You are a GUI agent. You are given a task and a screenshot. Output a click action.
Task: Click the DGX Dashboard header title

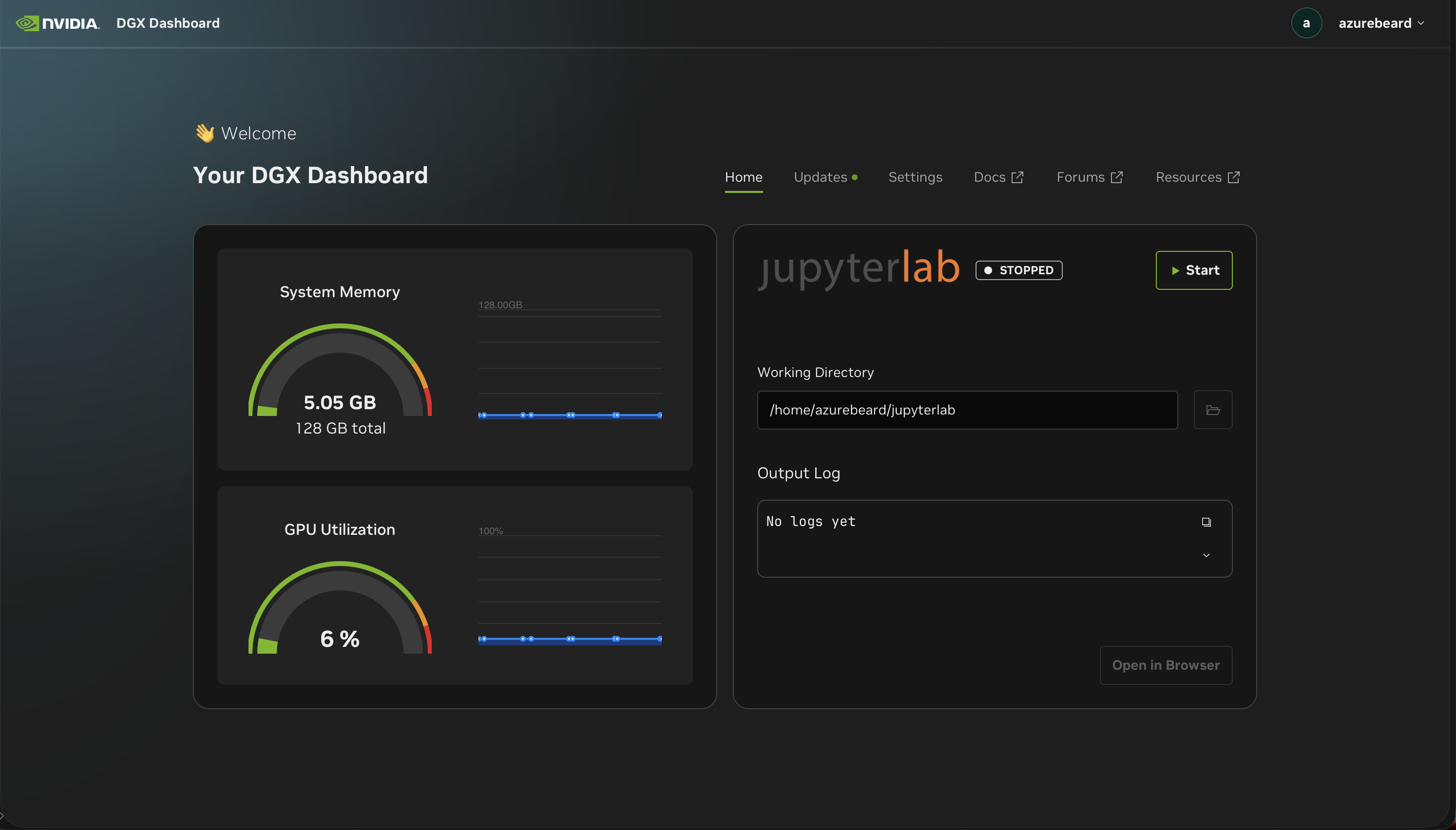click(x=168, y=23)
